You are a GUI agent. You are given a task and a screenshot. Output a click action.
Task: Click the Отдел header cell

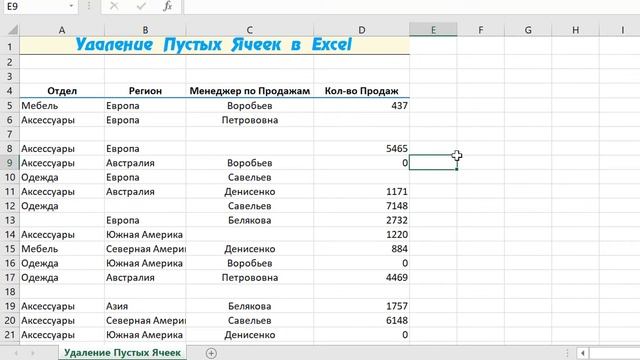[62, 91]
